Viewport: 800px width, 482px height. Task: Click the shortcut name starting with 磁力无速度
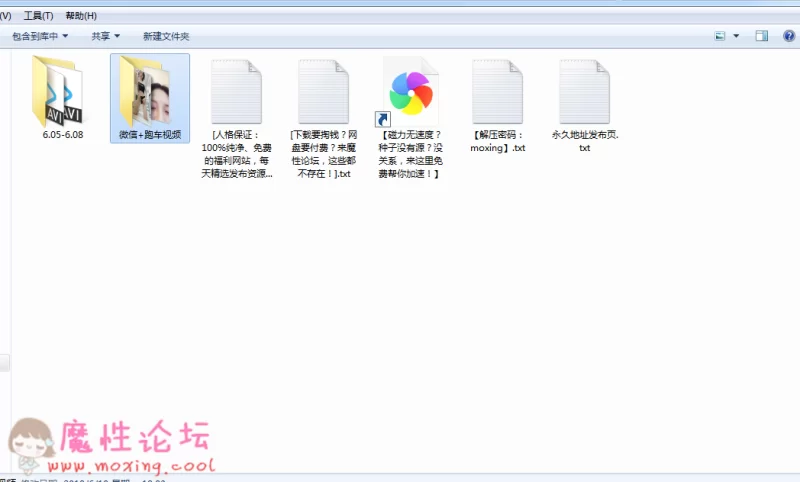tap(410, 154)
